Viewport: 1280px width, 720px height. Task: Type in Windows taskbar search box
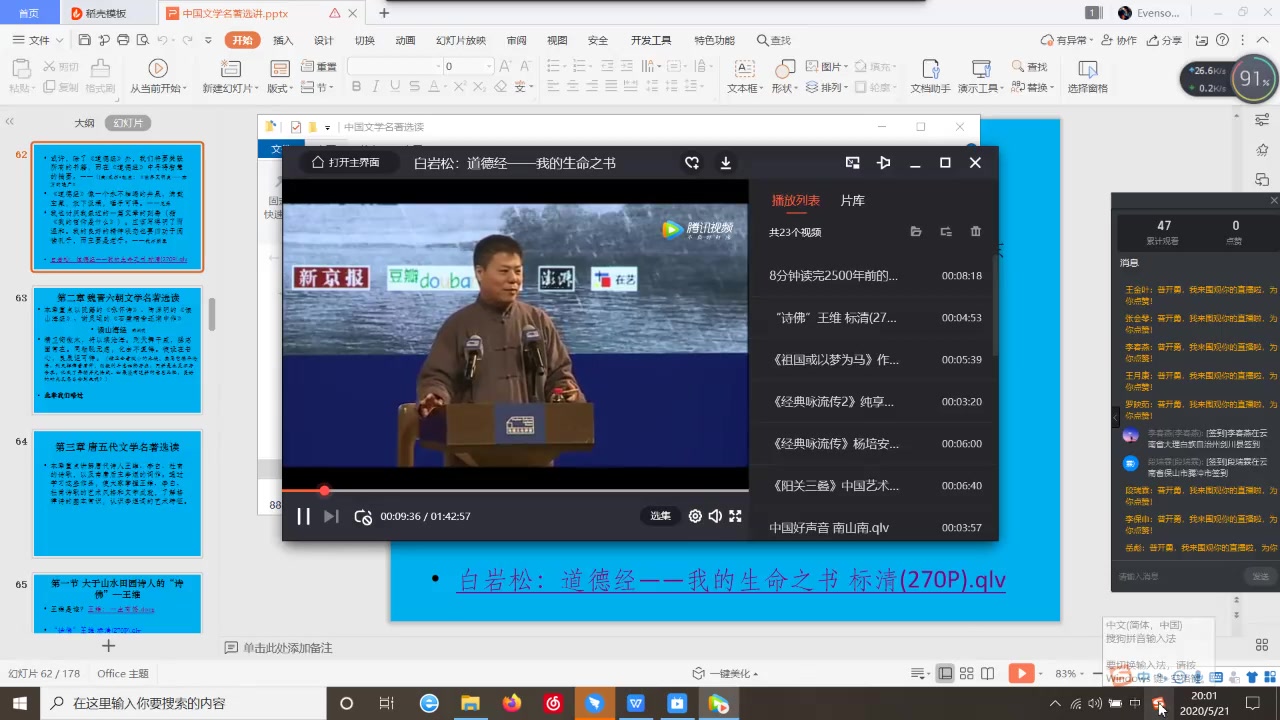[184, 703]
